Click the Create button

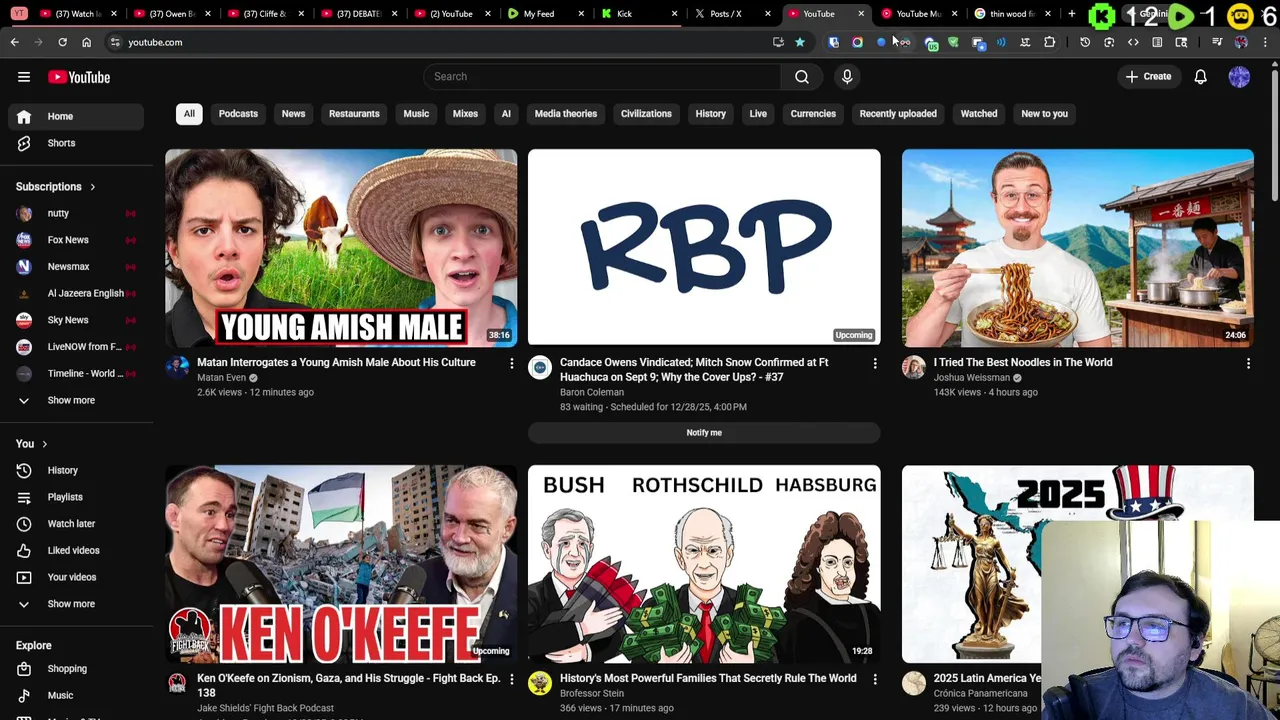tap(1148, 77)
